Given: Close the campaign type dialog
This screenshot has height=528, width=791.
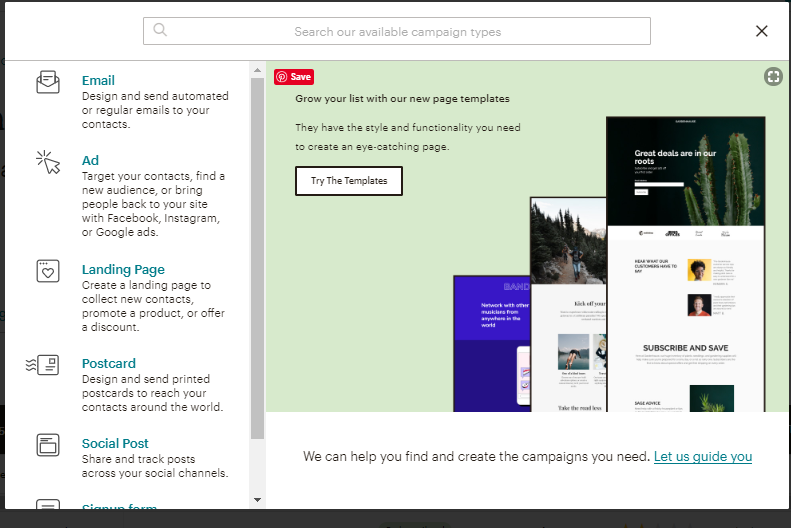Looking at the screenshot, I should coord(762,31).
